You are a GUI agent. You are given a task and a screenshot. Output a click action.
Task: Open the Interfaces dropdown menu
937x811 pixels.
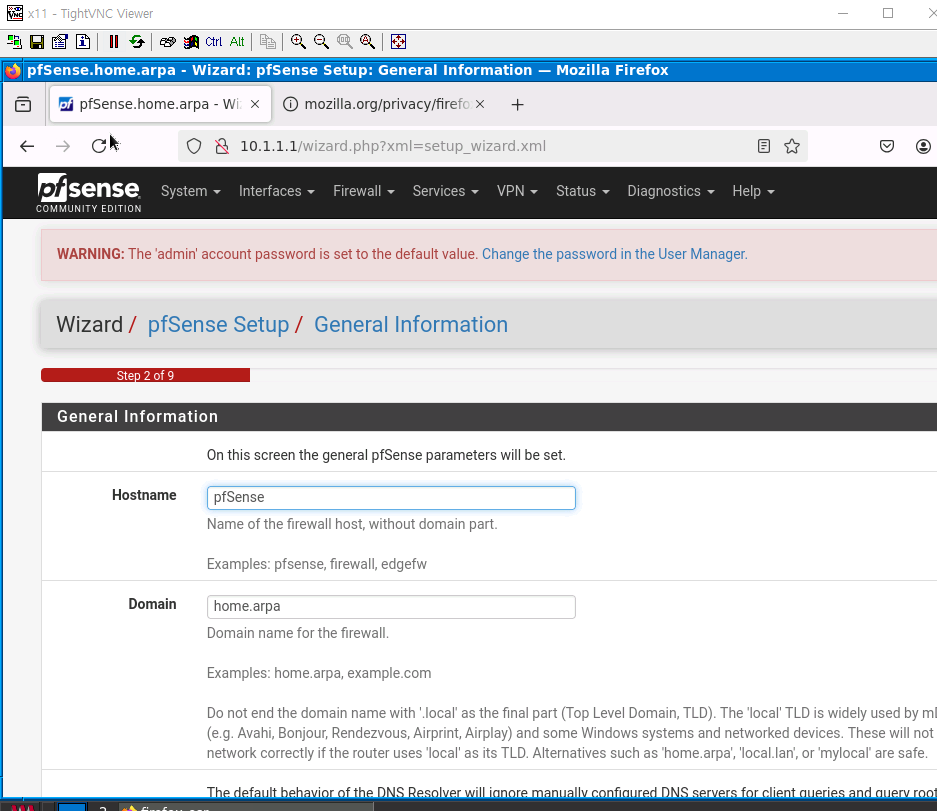pos(277,191)
